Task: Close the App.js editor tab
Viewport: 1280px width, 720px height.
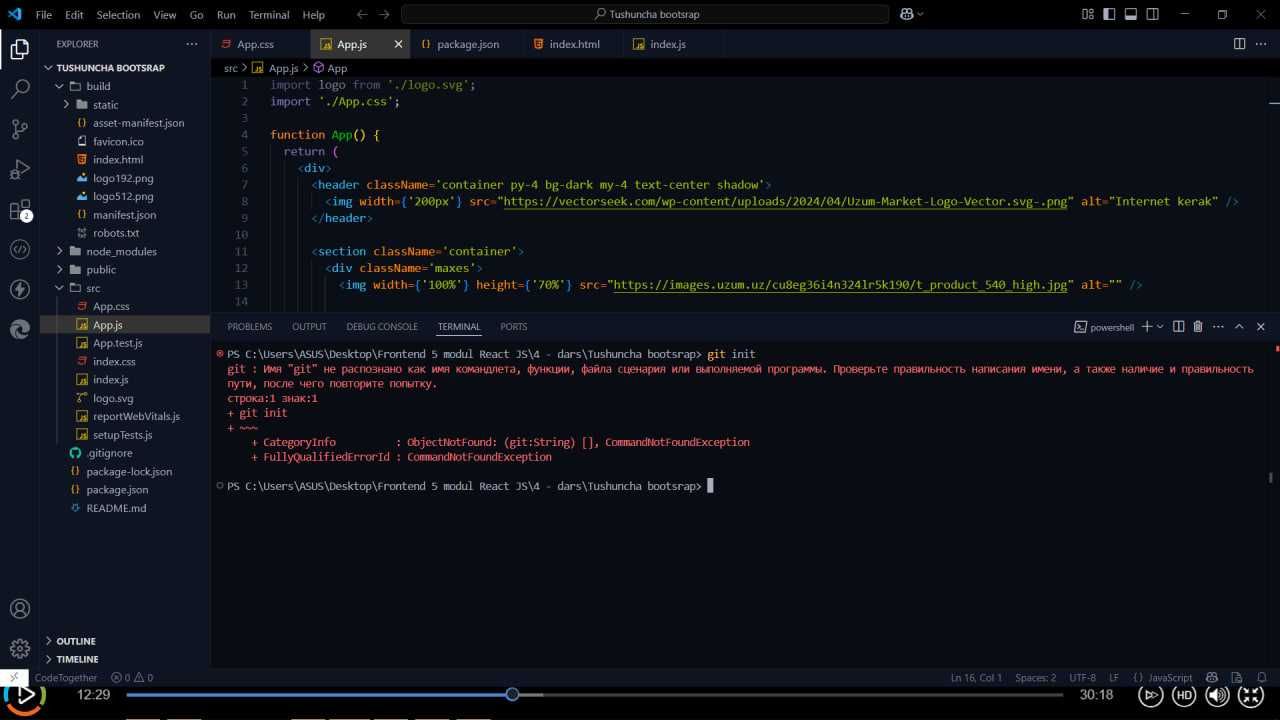Action: [x=398, y=44]
